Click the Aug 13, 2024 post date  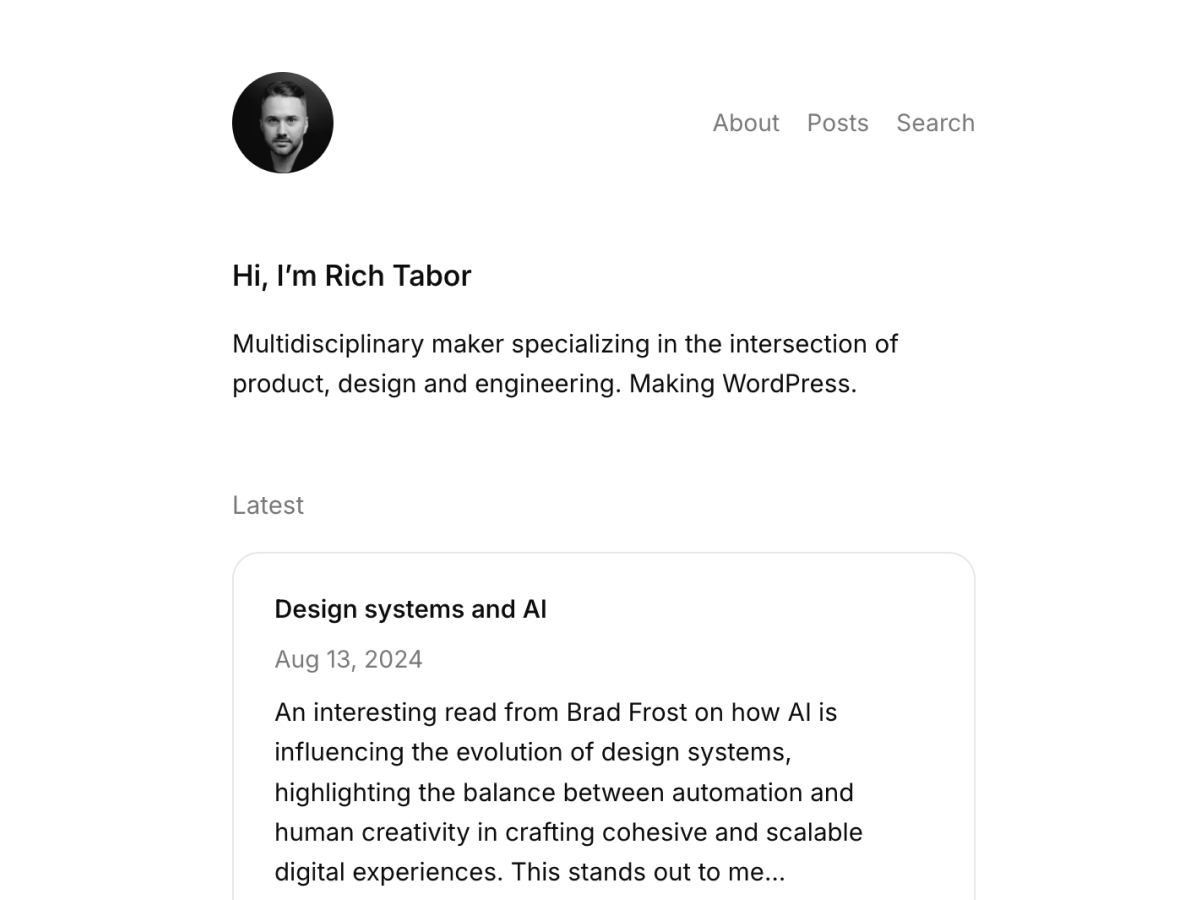(348, 659)
